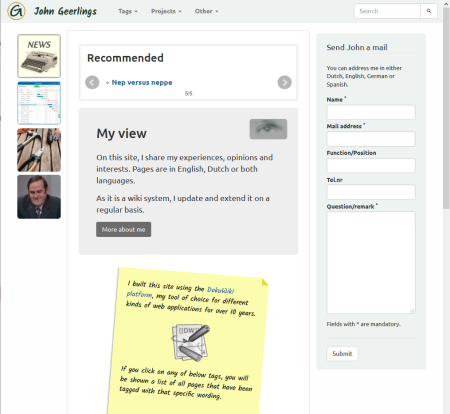The height and width of the screenshot is (414, 450).
Task: Click the page vertical scrollbar
Action: tap(446, 207)
